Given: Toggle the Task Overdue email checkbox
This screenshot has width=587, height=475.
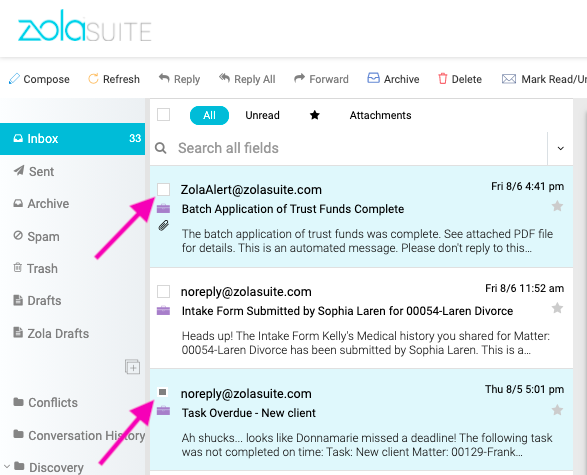Looking at the screenshot, I should click(x=162, y=392).
